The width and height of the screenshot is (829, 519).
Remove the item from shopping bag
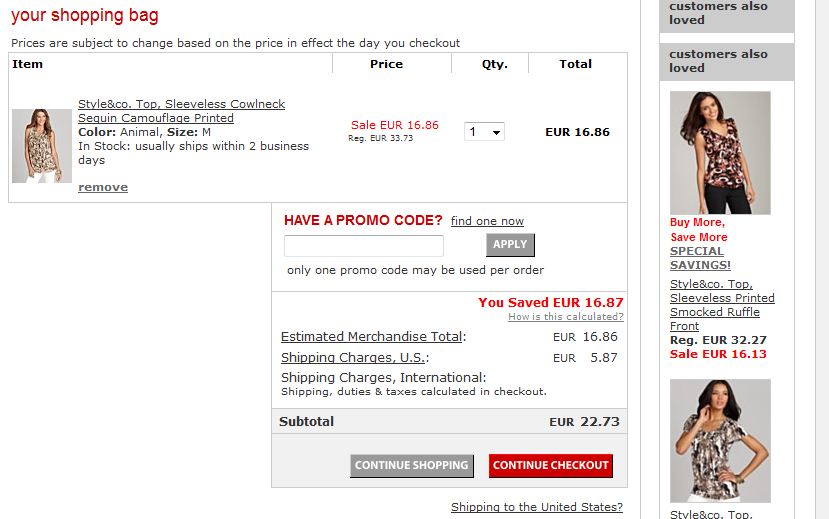[103, 187]
